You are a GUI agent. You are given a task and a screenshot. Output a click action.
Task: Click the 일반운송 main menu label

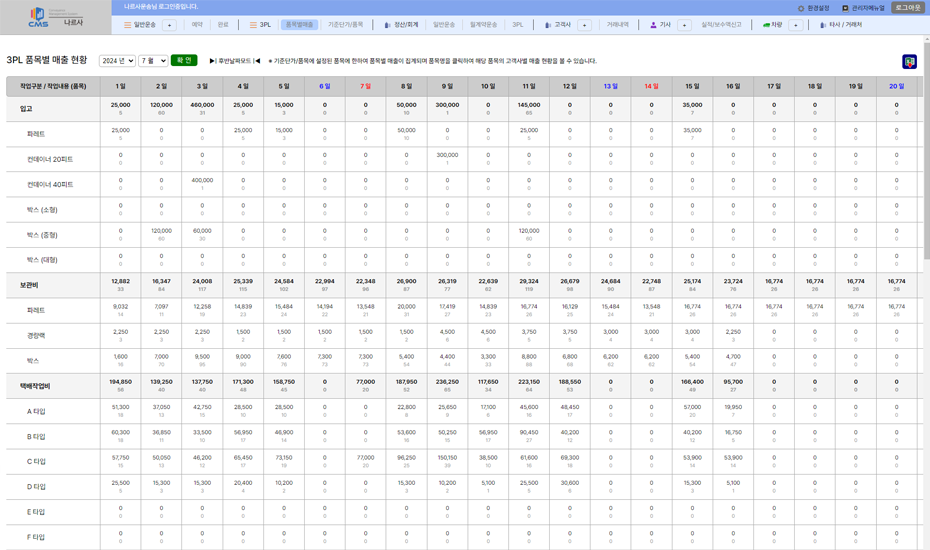[145, 25]
